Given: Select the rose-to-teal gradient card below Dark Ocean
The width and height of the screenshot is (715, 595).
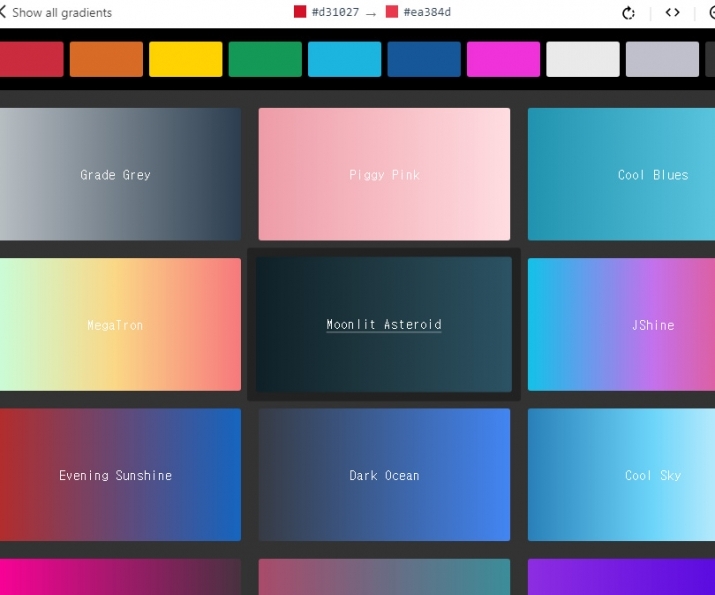Looking at the screenshot, I should coord(384,577).
